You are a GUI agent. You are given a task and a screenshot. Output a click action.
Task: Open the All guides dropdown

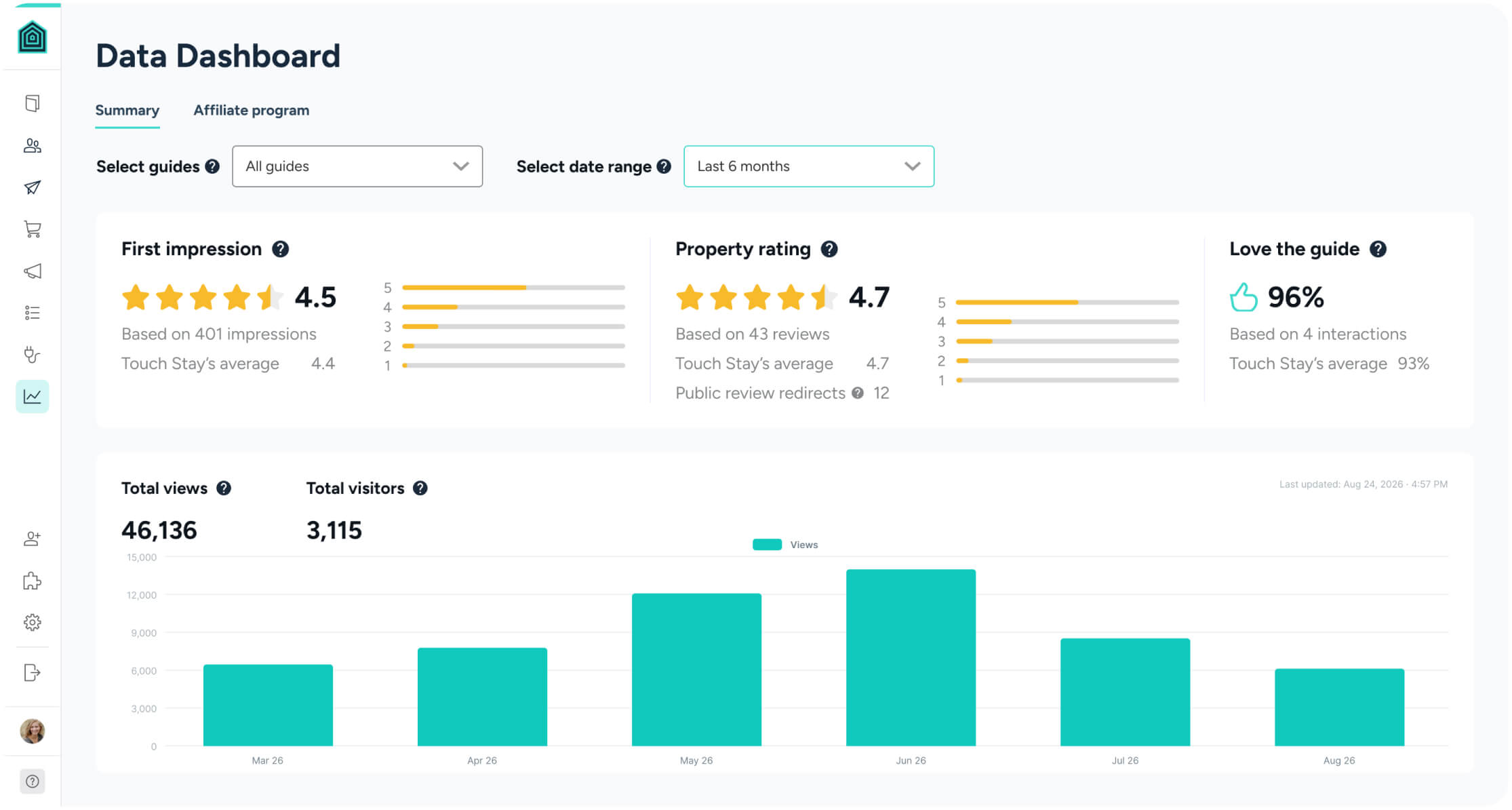357,166
